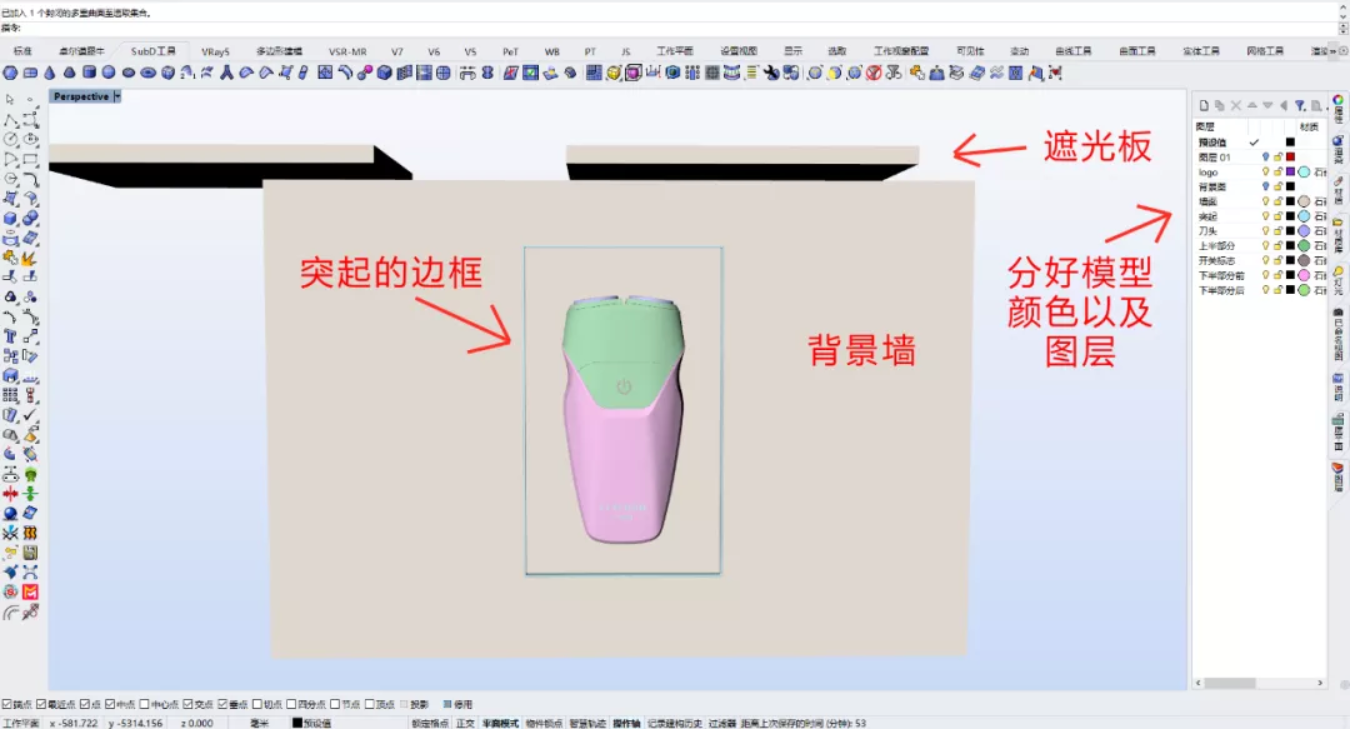Open the VSR-MR toolbar tab
The height and width of the screenshot is (729, 1350).
(x=348, y=51)
